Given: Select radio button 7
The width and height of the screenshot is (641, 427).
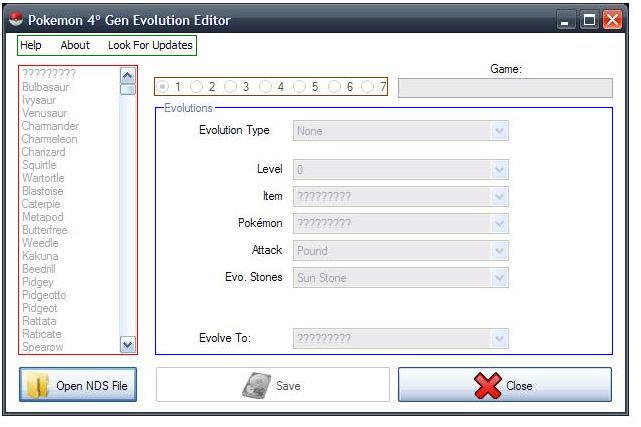Looking at the screenshot, I should click(x=368, y=87).
